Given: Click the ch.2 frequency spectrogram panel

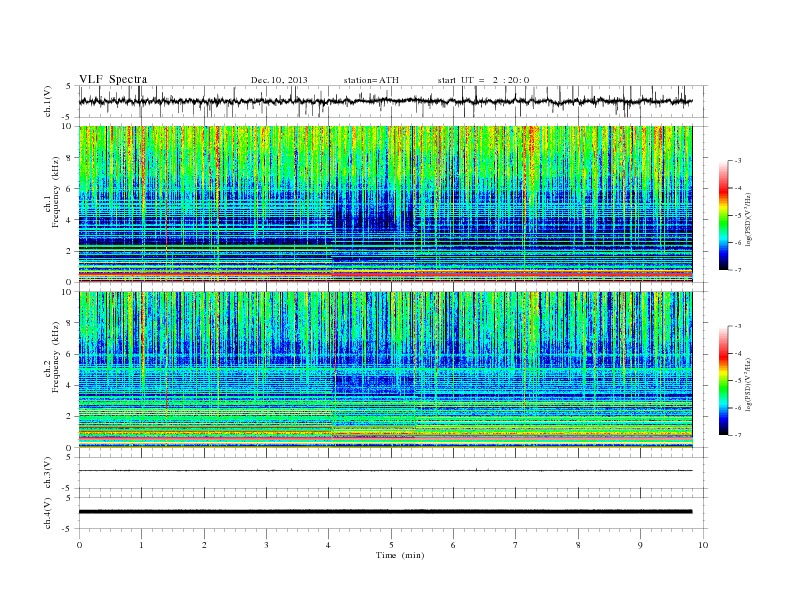Looking at the screenshot, I should pos(385,369).
